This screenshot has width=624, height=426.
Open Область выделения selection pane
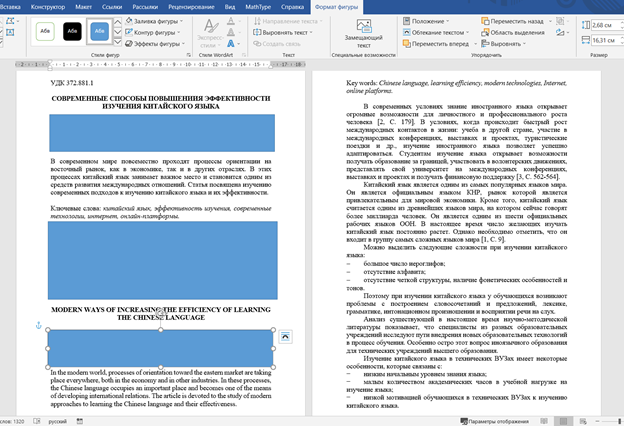pos(513,32)
